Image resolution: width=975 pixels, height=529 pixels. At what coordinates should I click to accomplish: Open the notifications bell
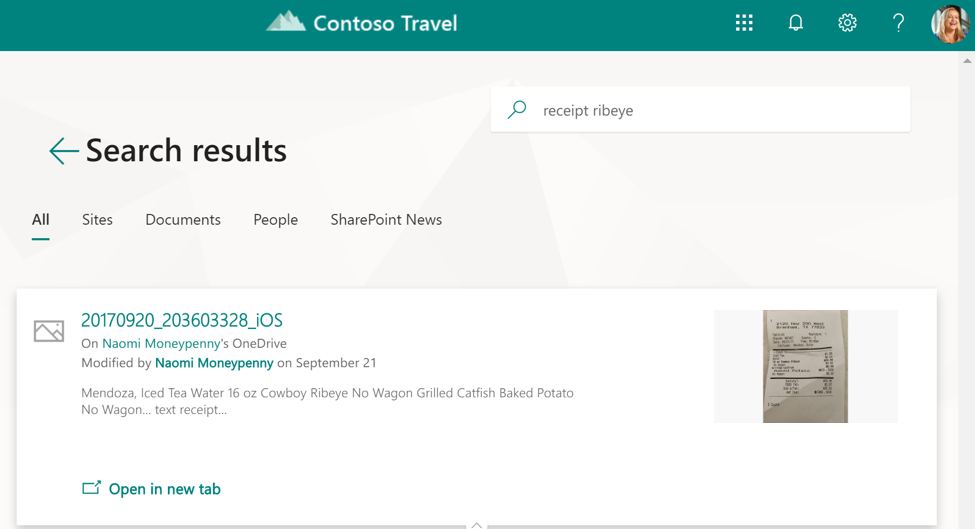[795, 23]
